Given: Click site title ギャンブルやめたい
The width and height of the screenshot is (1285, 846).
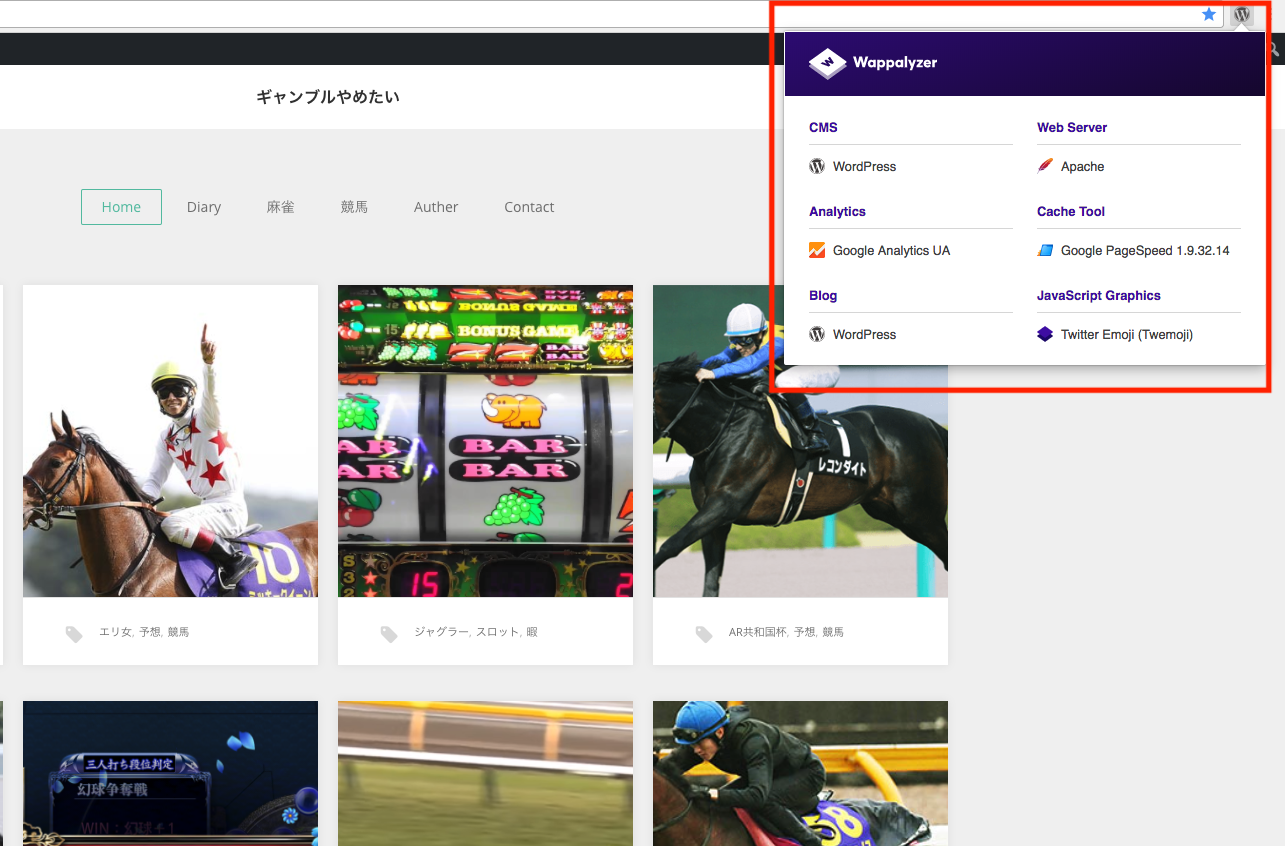Looking at the screenshot, I should tap(328, 97).
